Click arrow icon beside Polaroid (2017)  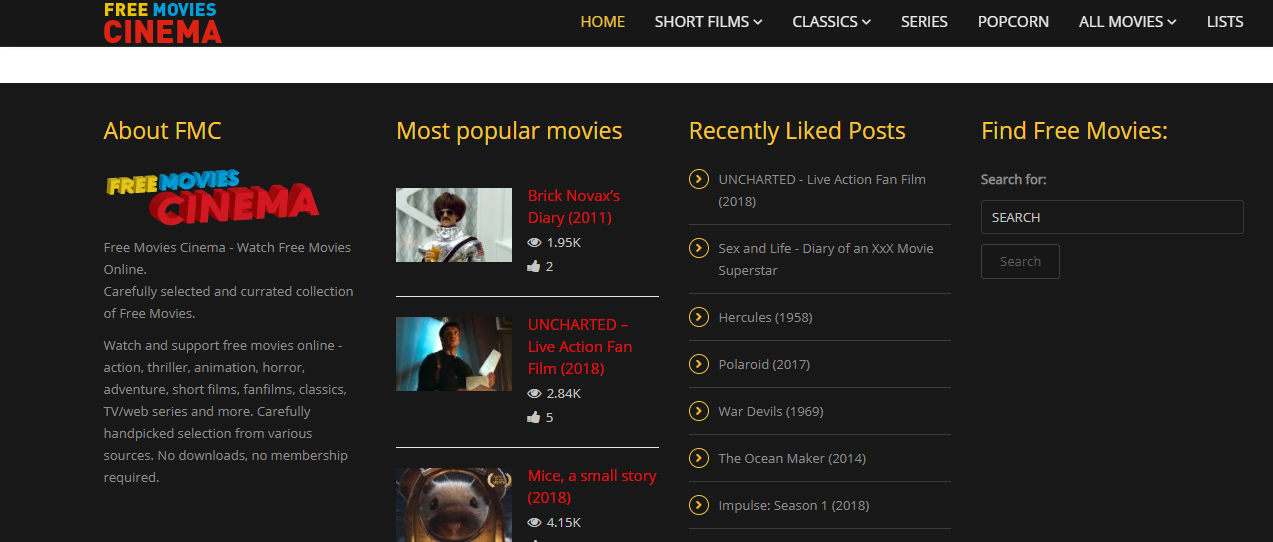(699, 364)
